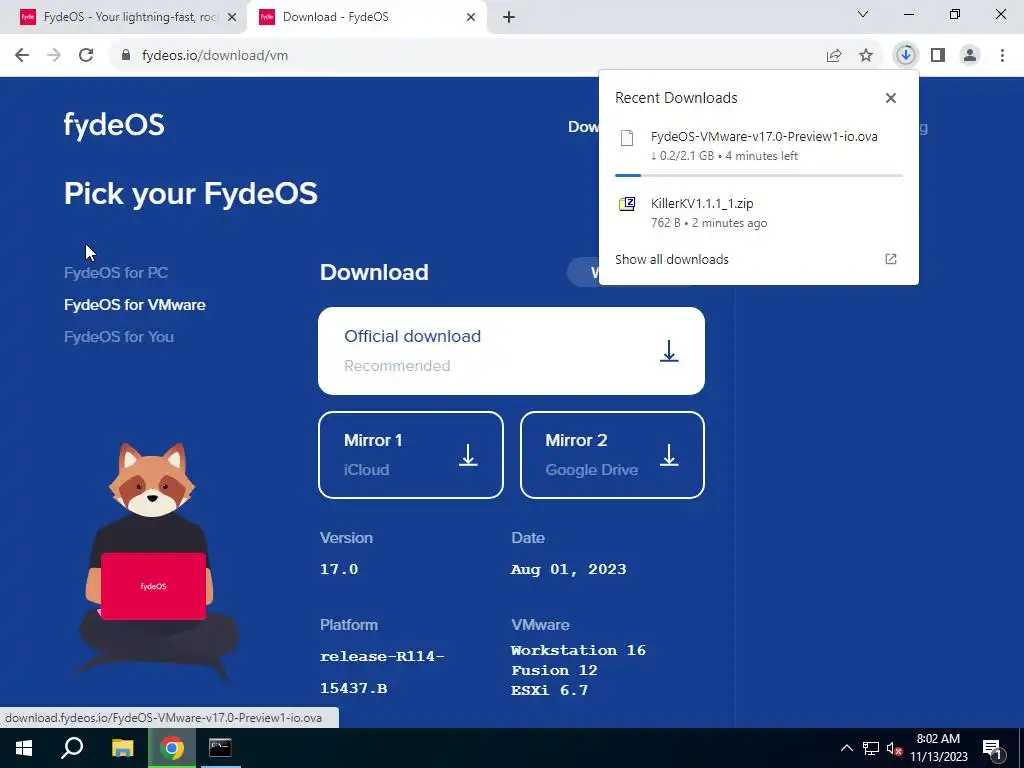Go back with the browser back arrow
The image size is (1024, 768).
[x=22, y=56]
